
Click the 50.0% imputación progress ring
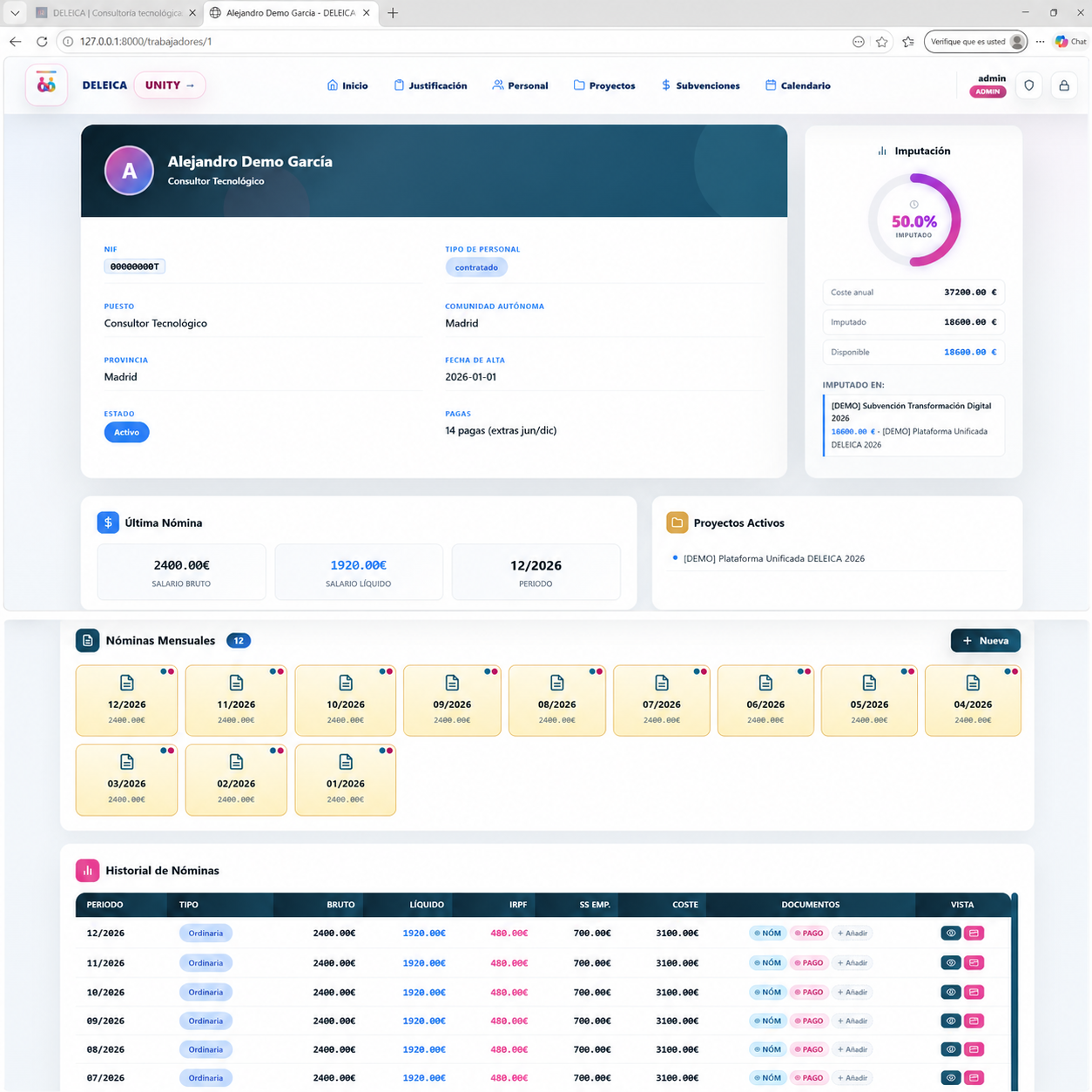click(x=913, y=220)
